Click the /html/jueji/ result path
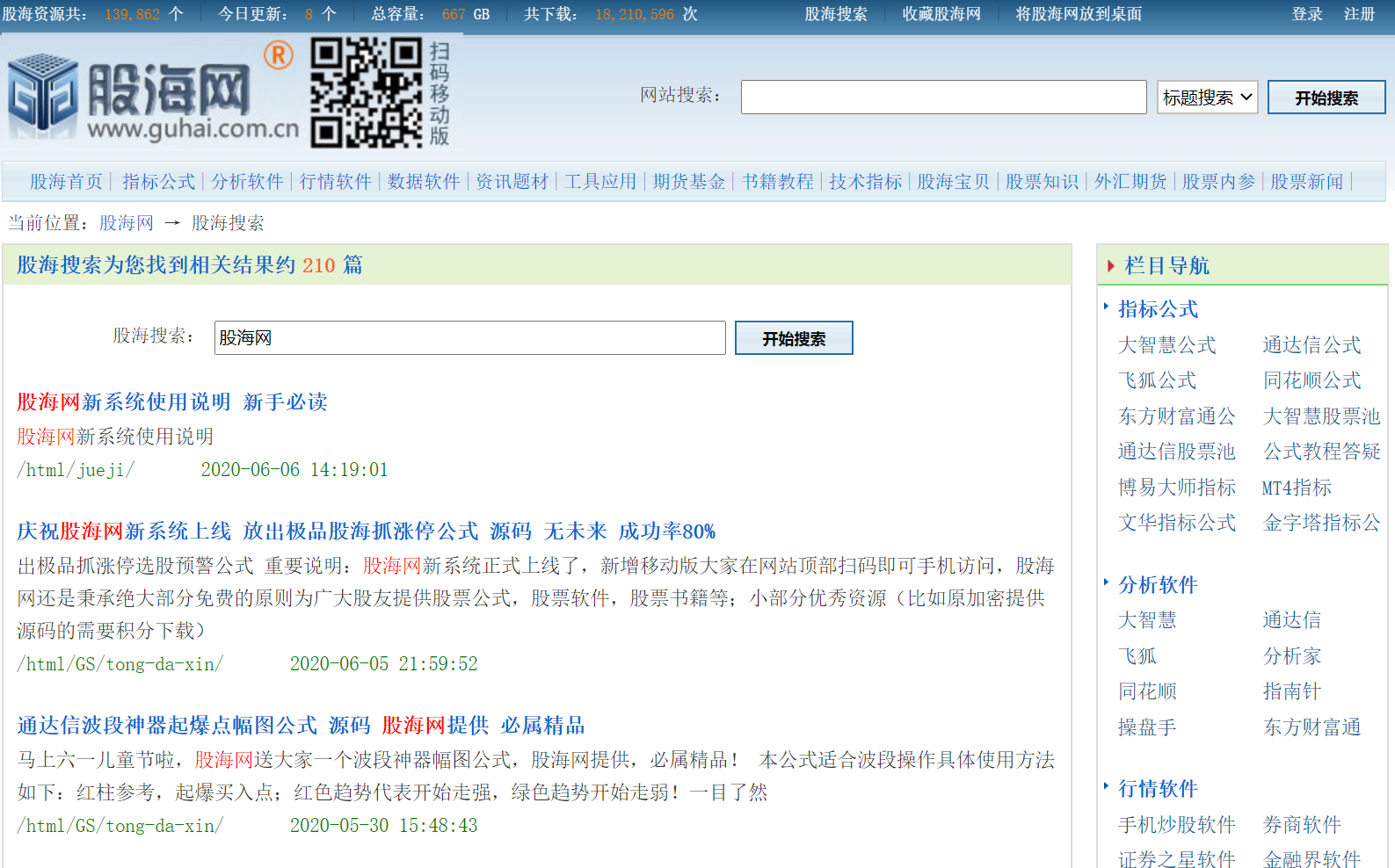This screenshot has height=868, width=1395. (76, 470)
